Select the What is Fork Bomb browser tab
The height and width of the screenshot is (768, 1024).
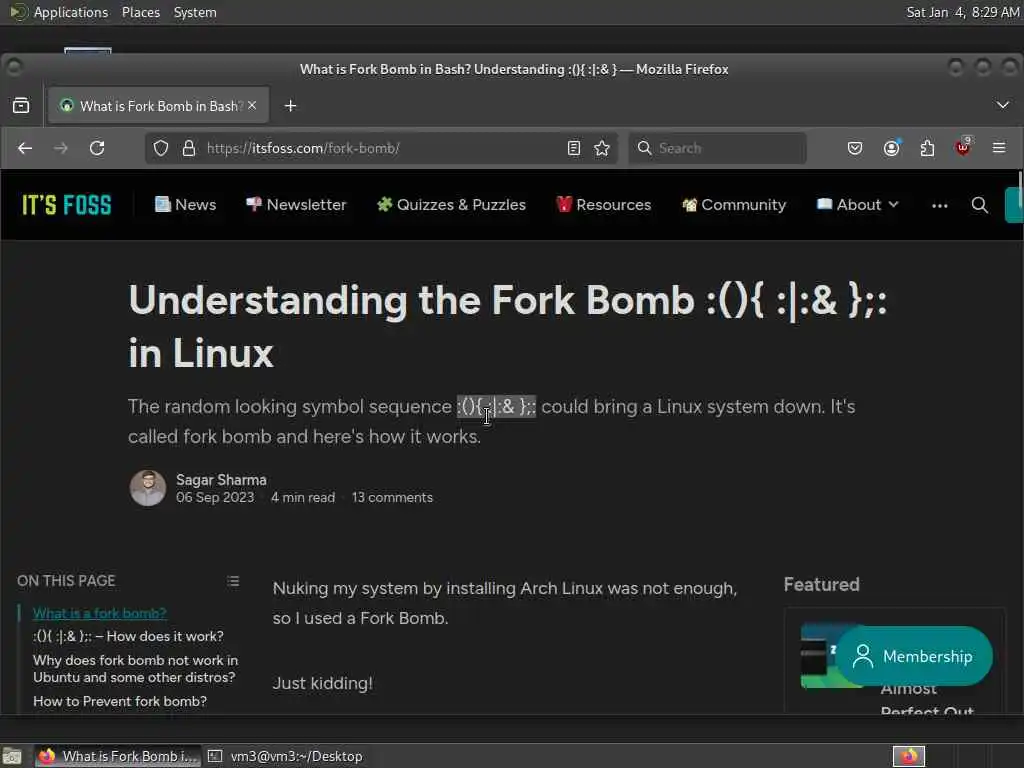[157, 106]
